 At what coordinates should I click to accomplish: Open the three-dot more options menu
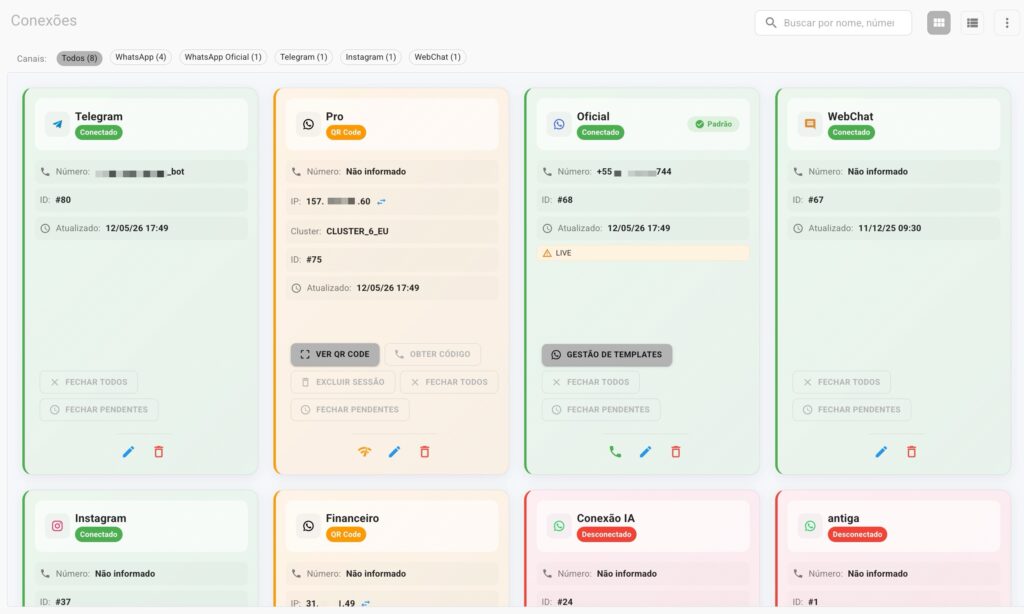point(1006,23)
